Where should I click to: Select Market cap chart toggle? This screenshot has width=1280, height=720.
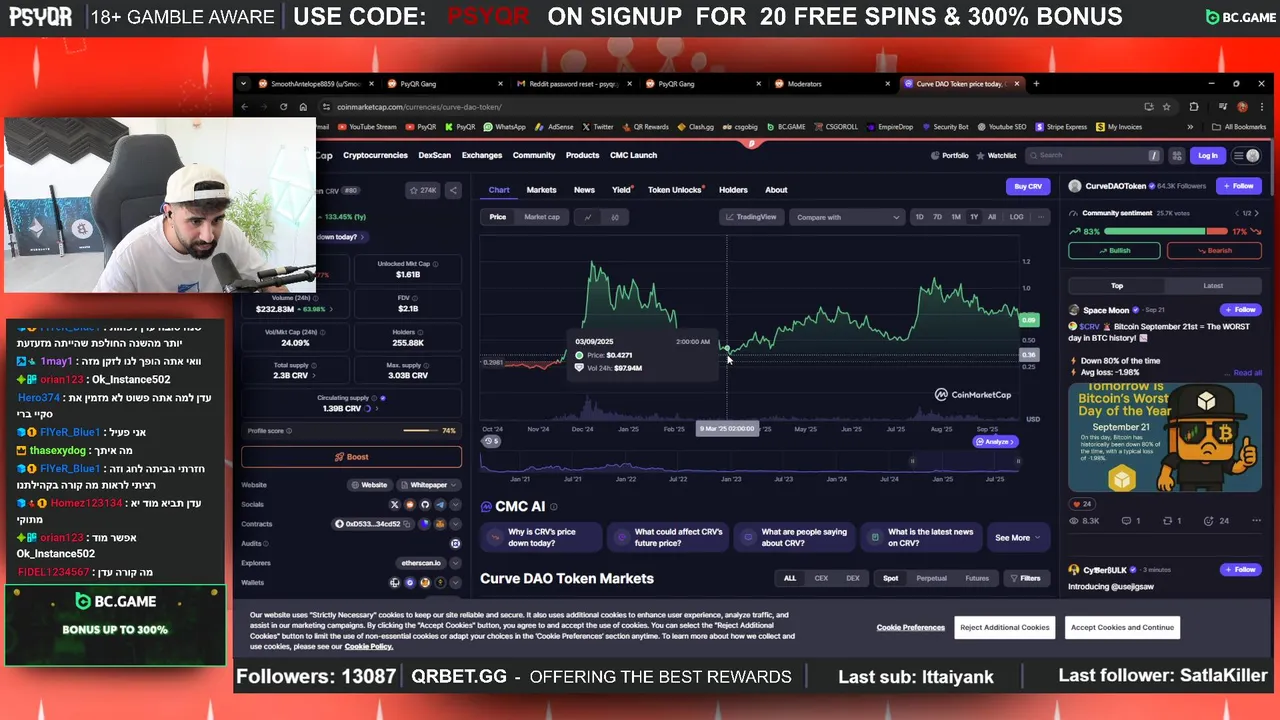coord(542,217)
